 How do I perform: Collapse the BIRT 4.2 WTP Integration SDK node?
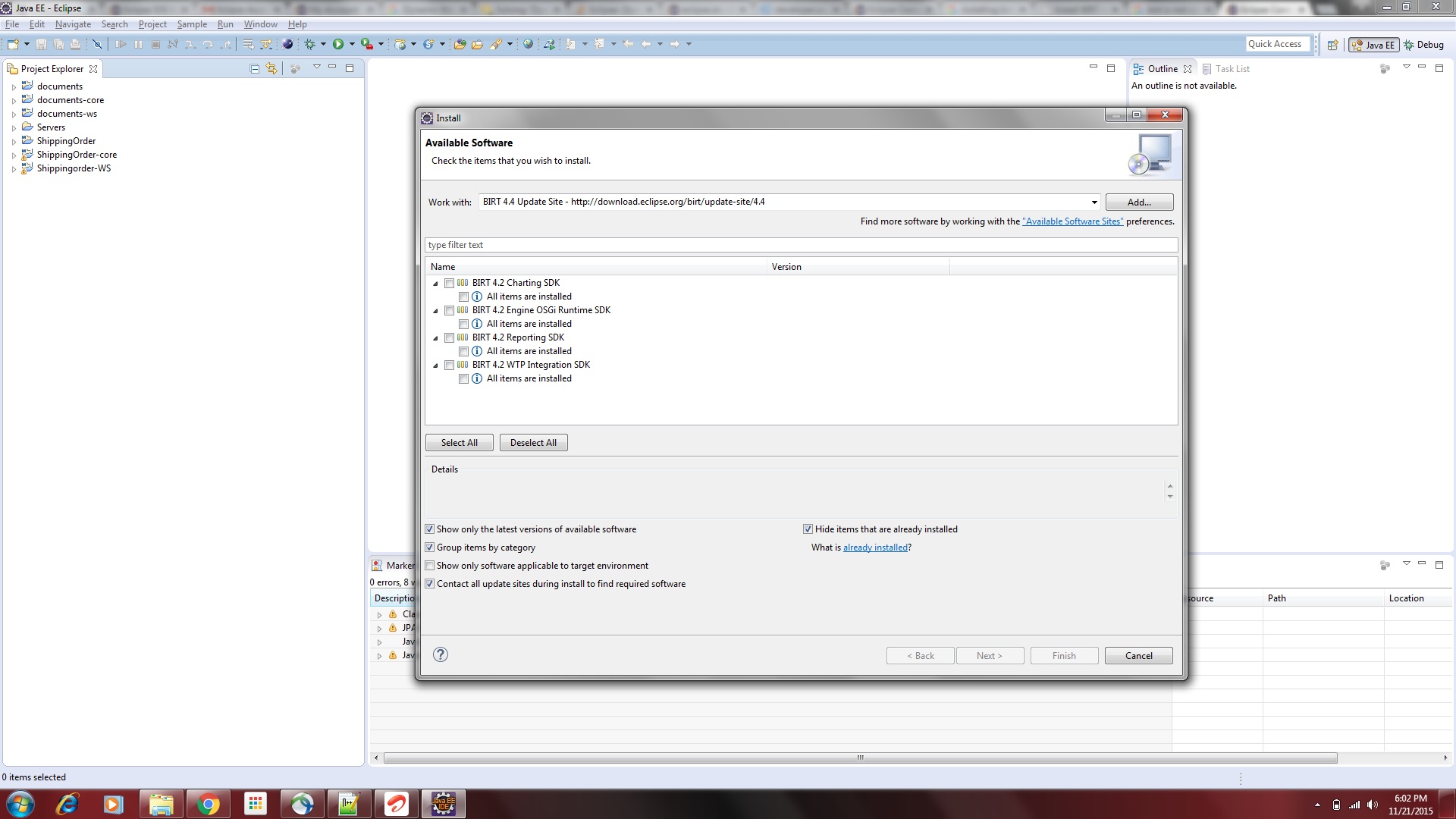[x=435, y=366]
